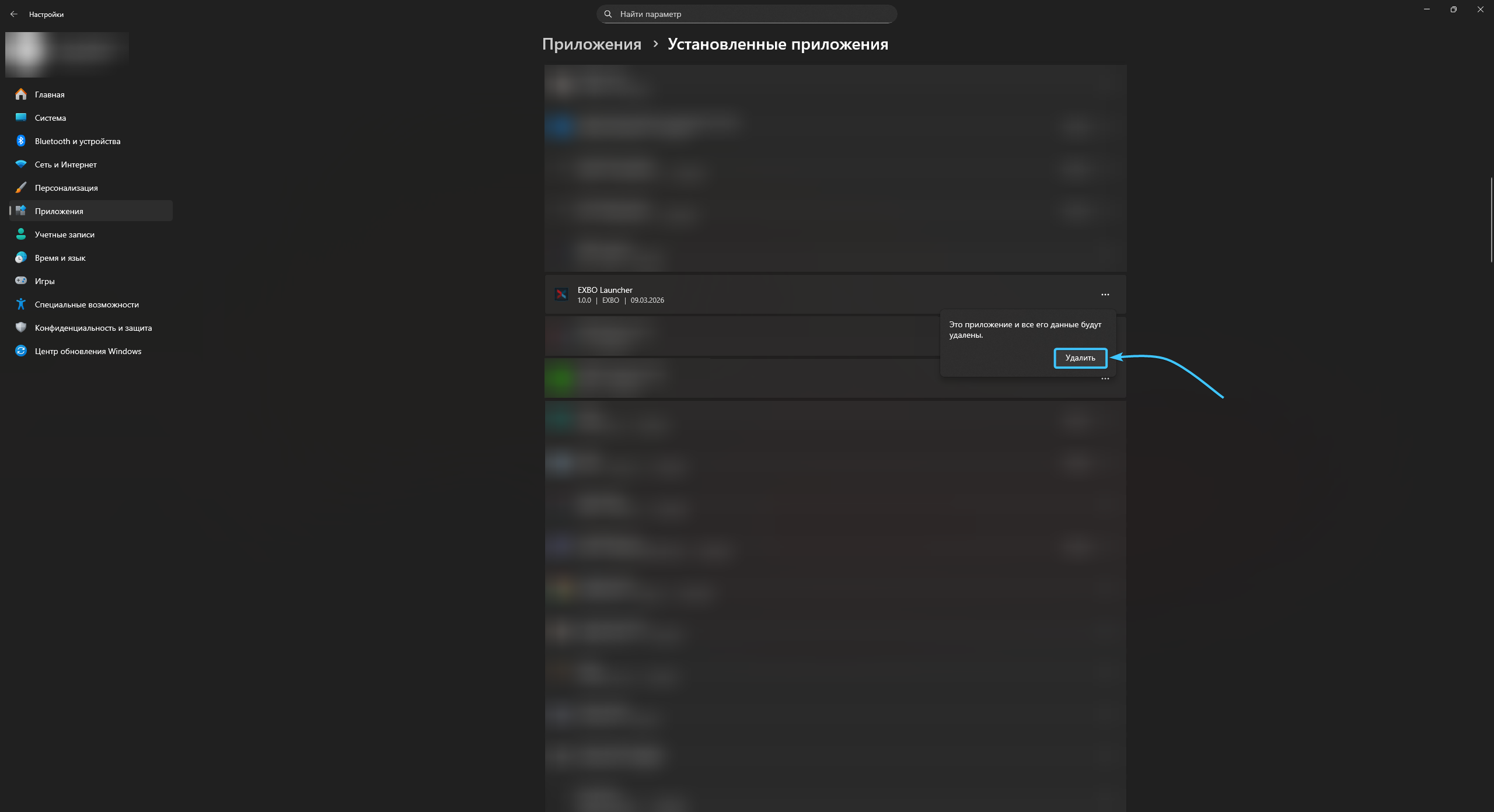Go back with the arrow button
This screenshot has width=1494, height=812.
[14, 14]
